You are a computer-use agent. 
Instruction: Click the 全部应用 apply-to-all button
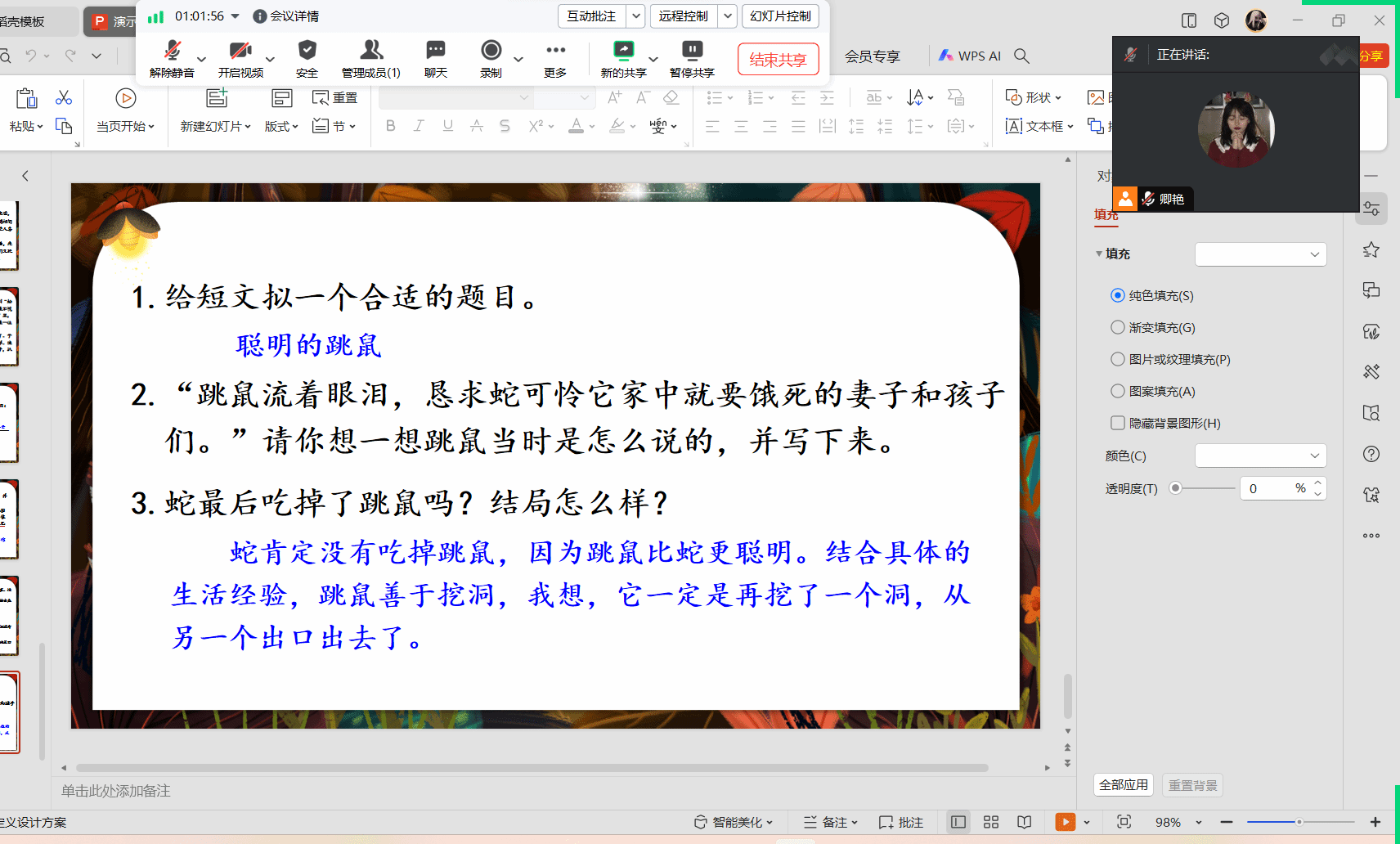(1123, 785)
